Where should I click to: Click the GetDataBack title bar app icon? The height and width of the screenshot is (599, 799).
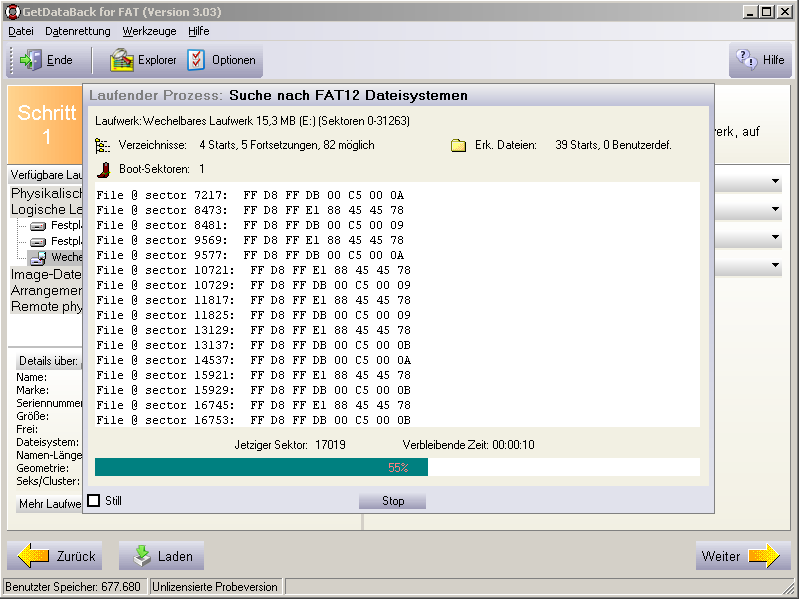(x=12, y=12)
